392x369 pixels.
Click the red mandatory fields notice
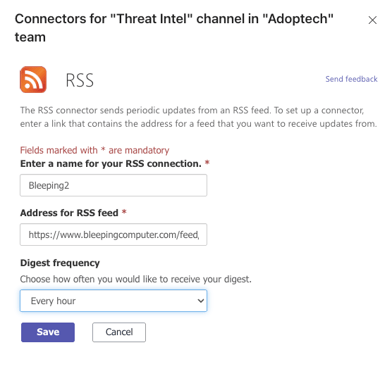pos(95,150)
